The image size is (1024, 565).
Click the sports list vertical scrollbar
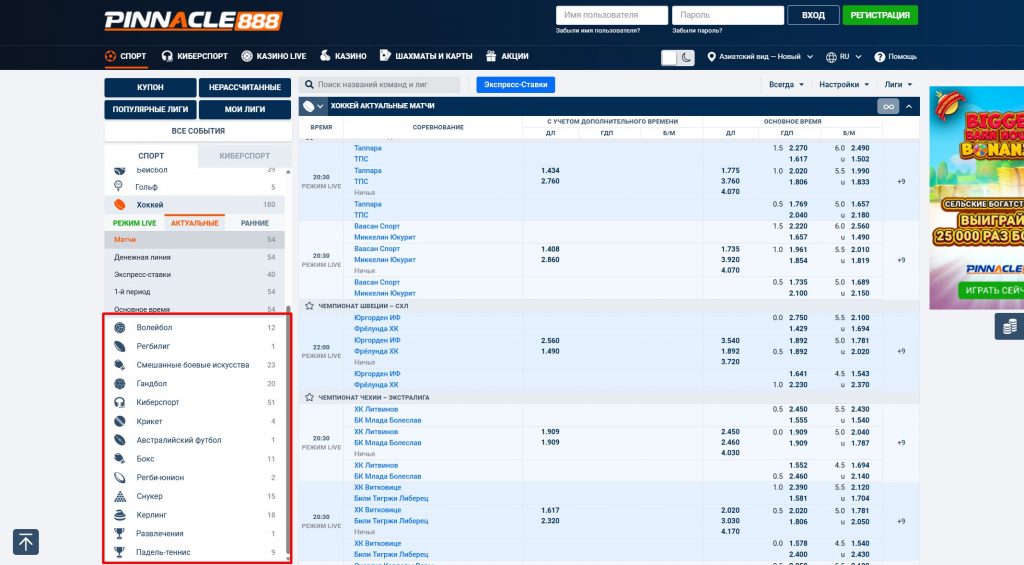click(x=289, y=430)
